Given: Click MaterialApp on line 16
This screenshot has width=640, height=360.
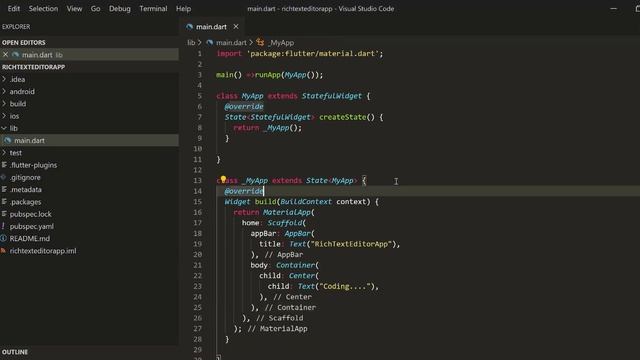Looking at the screenshot, I should tap(287, 212).
